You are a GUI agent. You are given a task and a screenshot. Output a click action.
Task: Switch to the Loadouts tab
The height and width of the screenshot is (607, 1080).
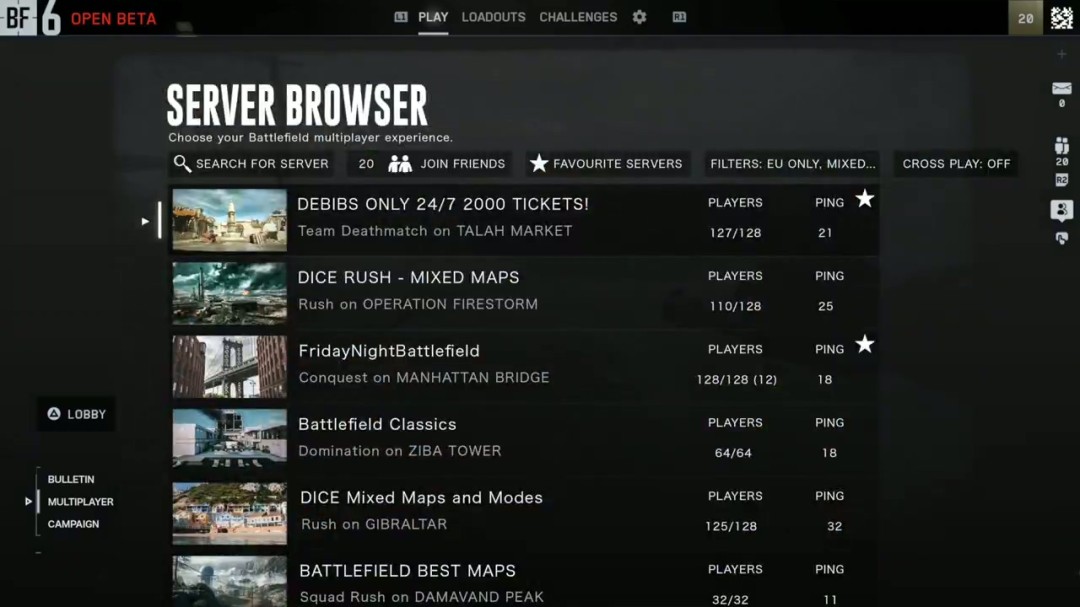pos(493,17)
